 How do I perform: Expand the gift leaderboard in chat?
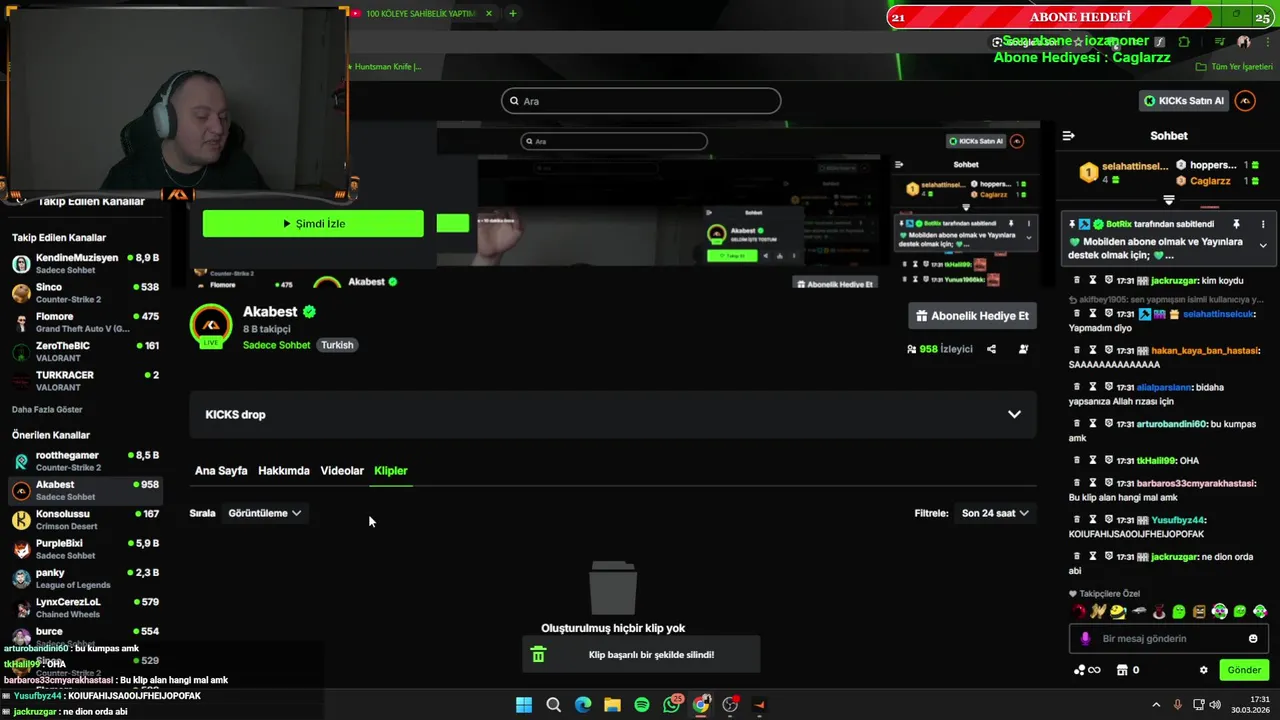1168,200
